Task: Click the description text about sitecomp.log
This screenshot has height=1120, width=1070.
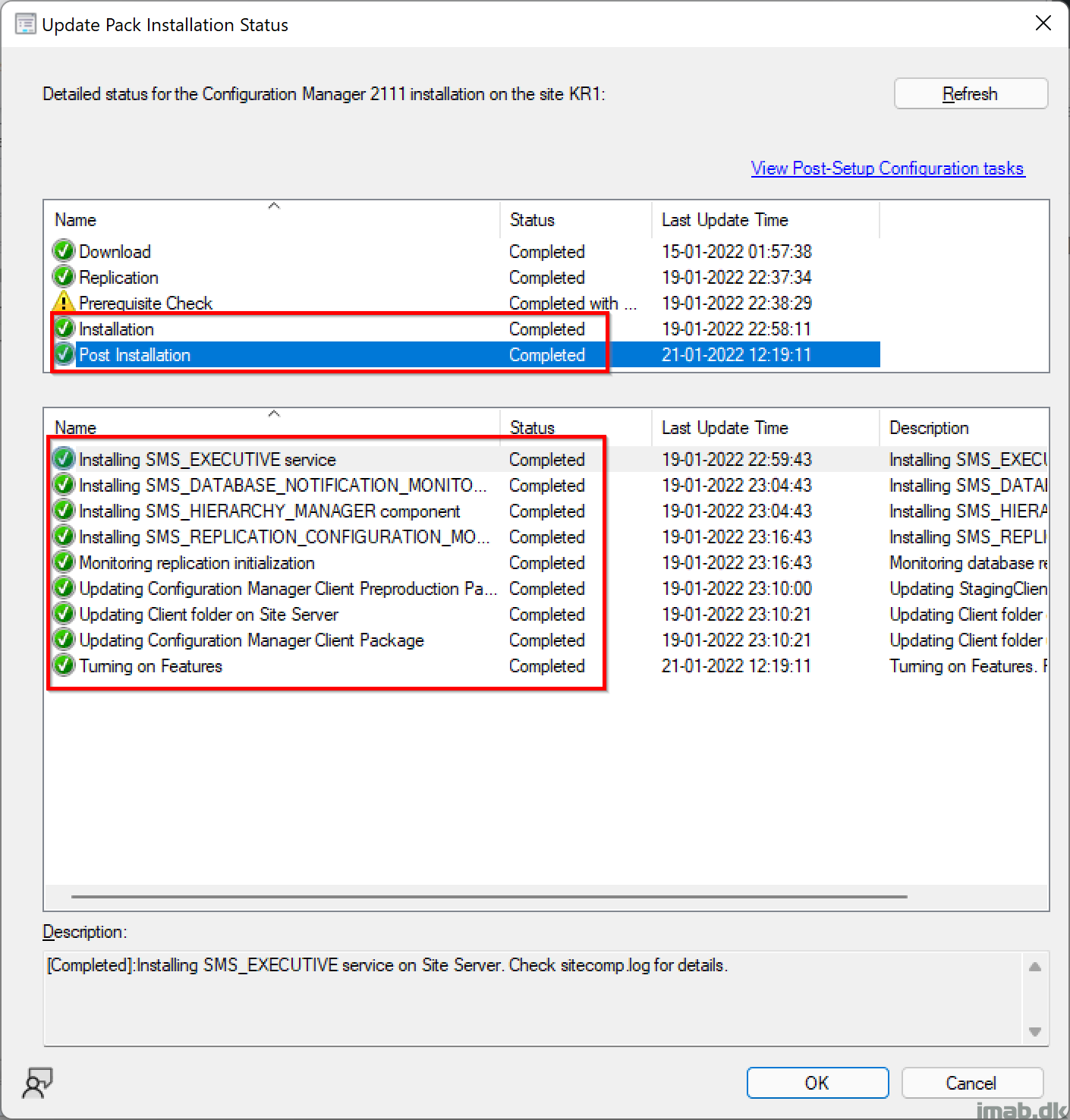Action: coord(387,965)
